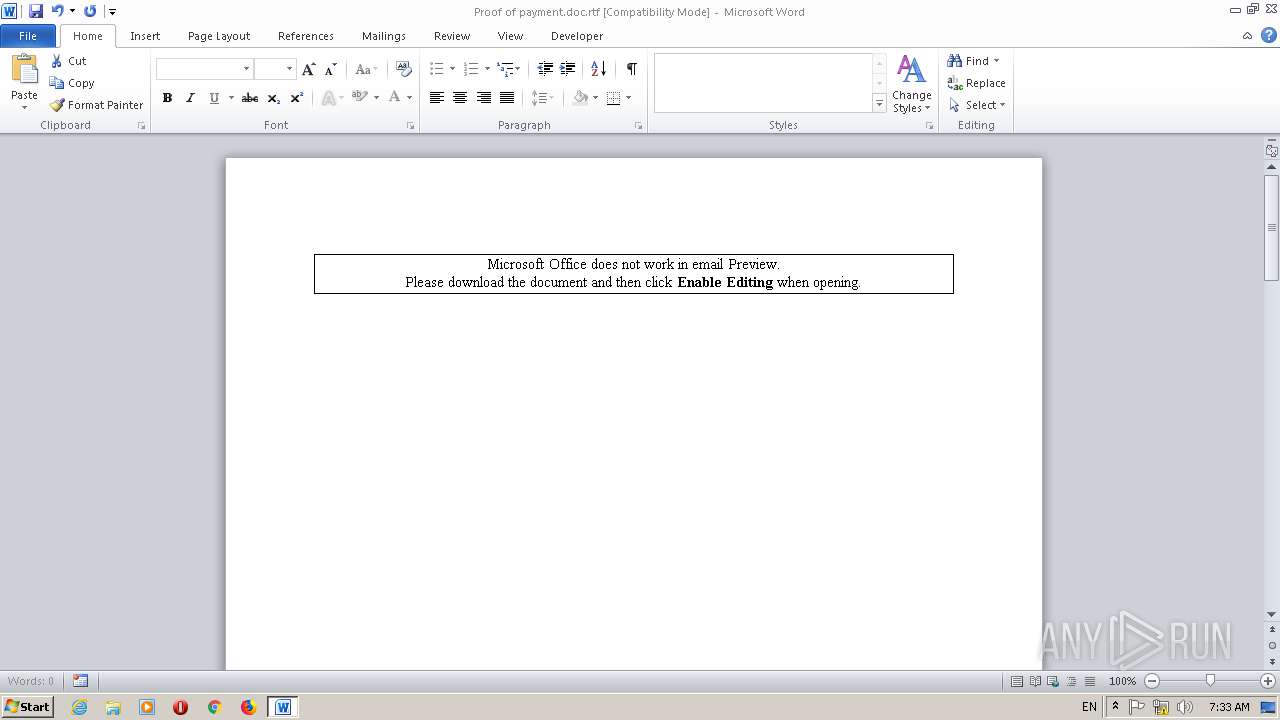Toggle Underline formatting

tap(213, 98)
